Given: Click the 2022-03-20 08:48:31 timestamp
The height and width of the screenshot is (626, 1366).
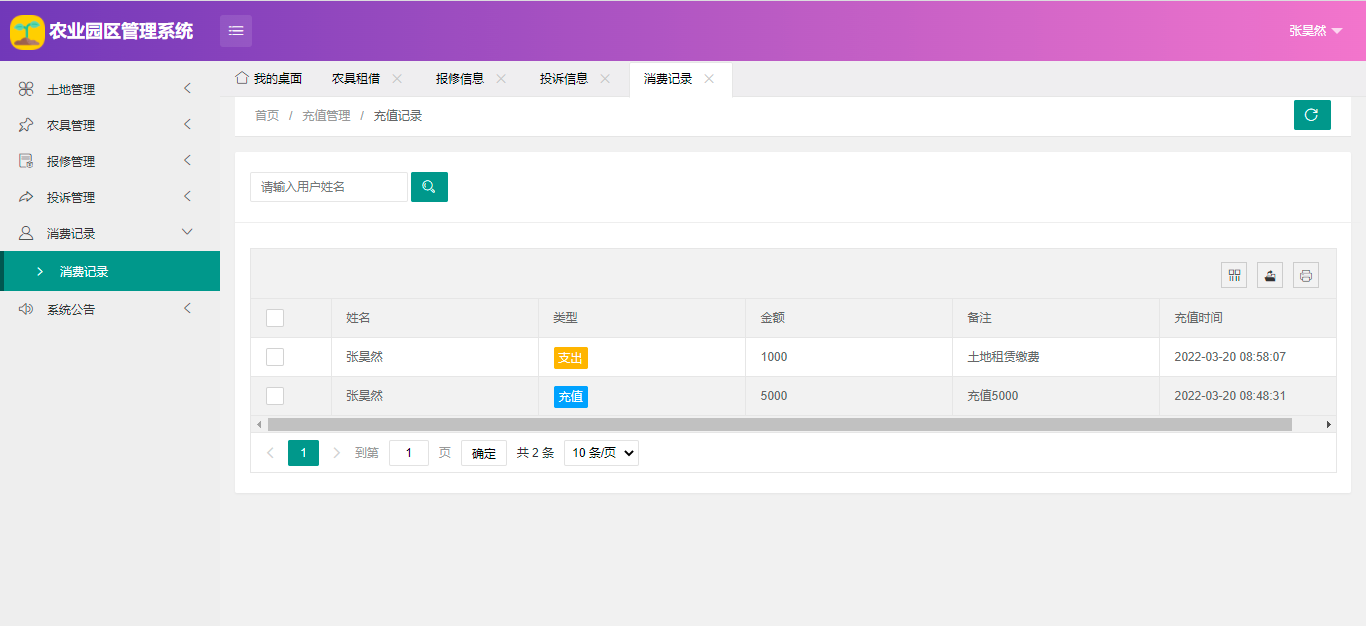Looking at the screenshot, I should pyautogui.click(x=1230, y=396).
